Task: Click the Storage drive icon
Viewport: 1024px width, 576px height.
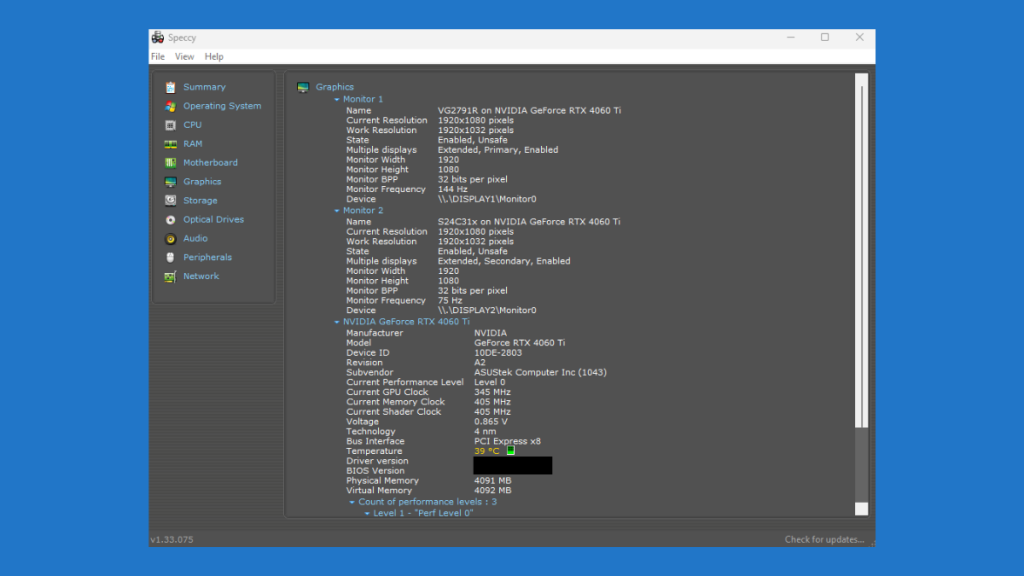Action: click(x=170, y=200)
